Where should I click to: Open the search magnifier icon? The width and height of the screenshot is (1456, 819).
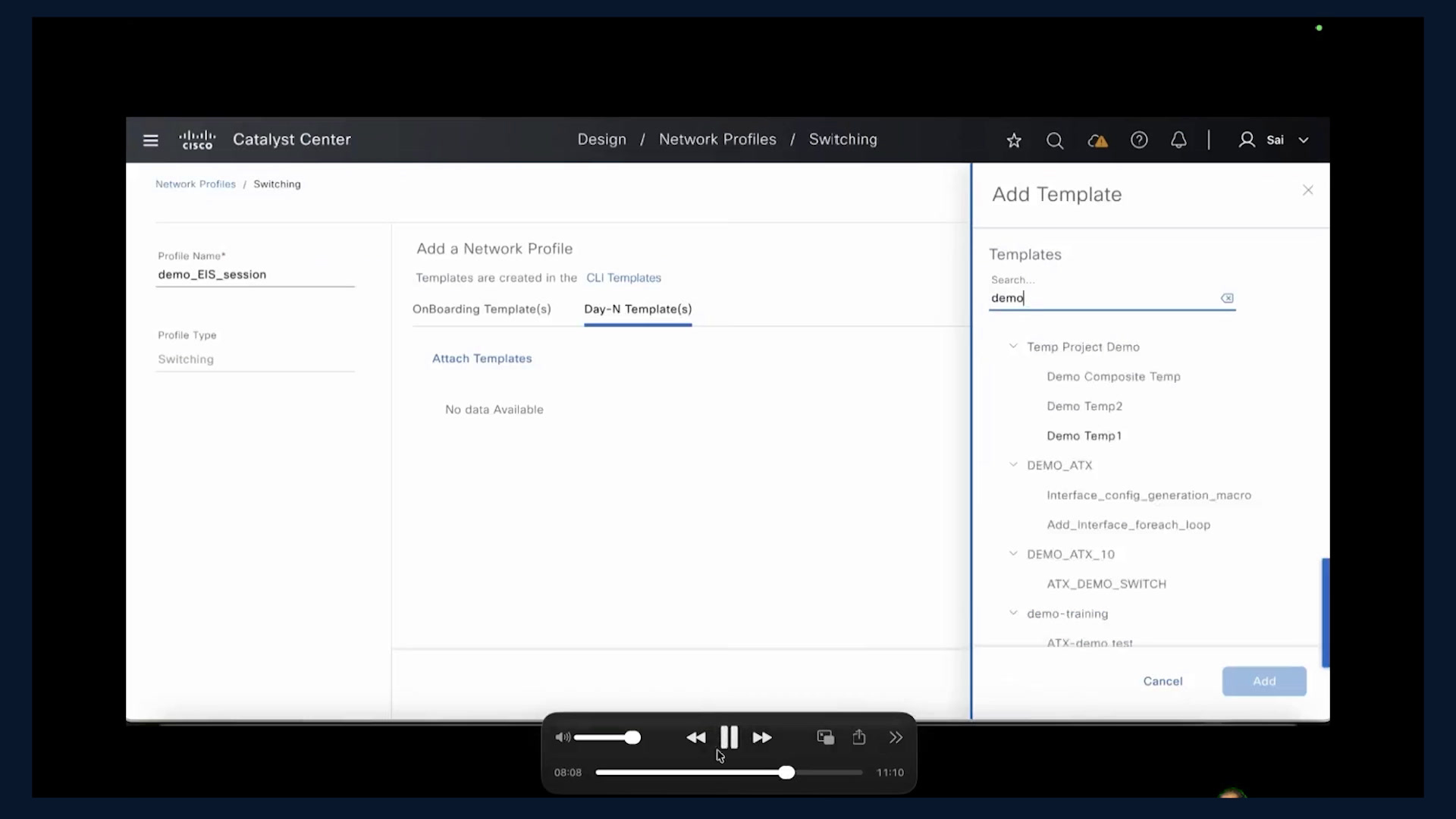pyautogui.click(x=1054, y=140)
